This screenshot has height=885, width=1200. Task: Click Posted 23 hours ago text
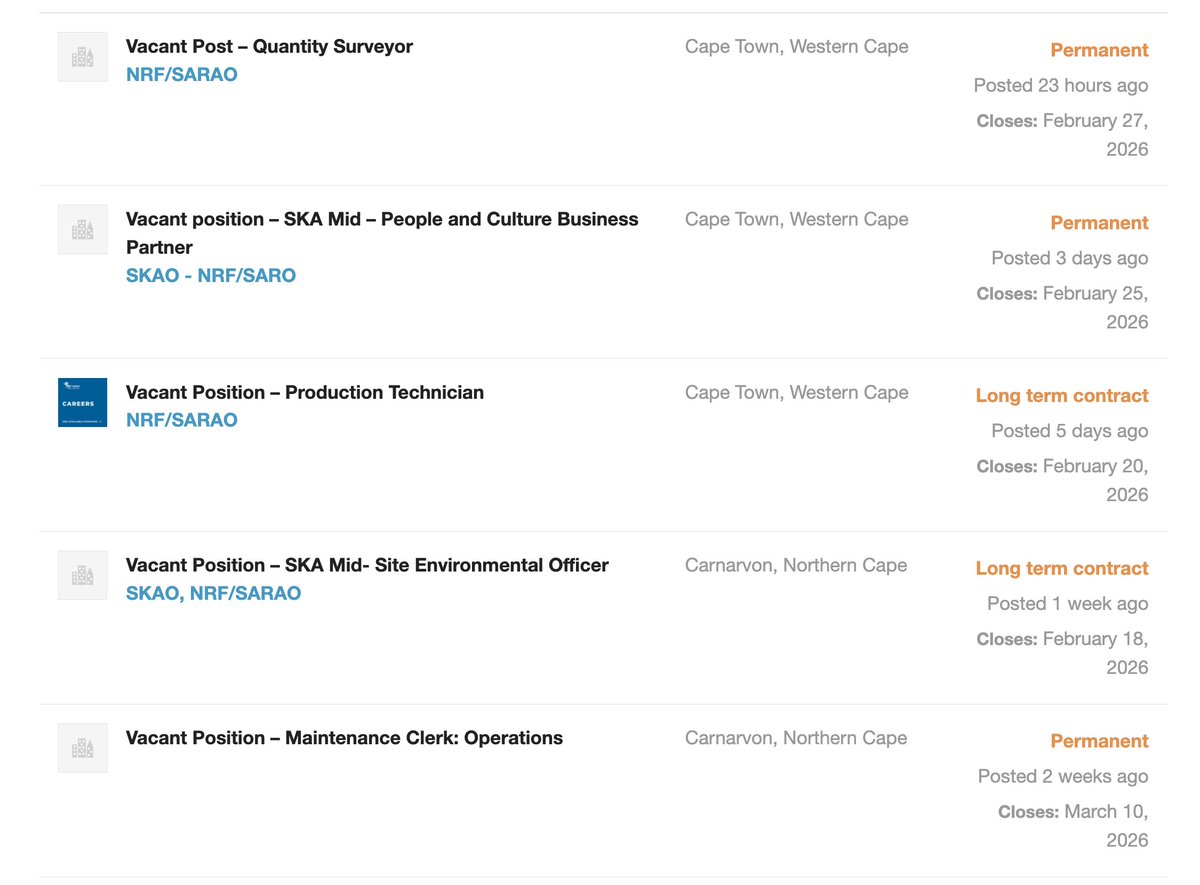(x=1061, y=86)
